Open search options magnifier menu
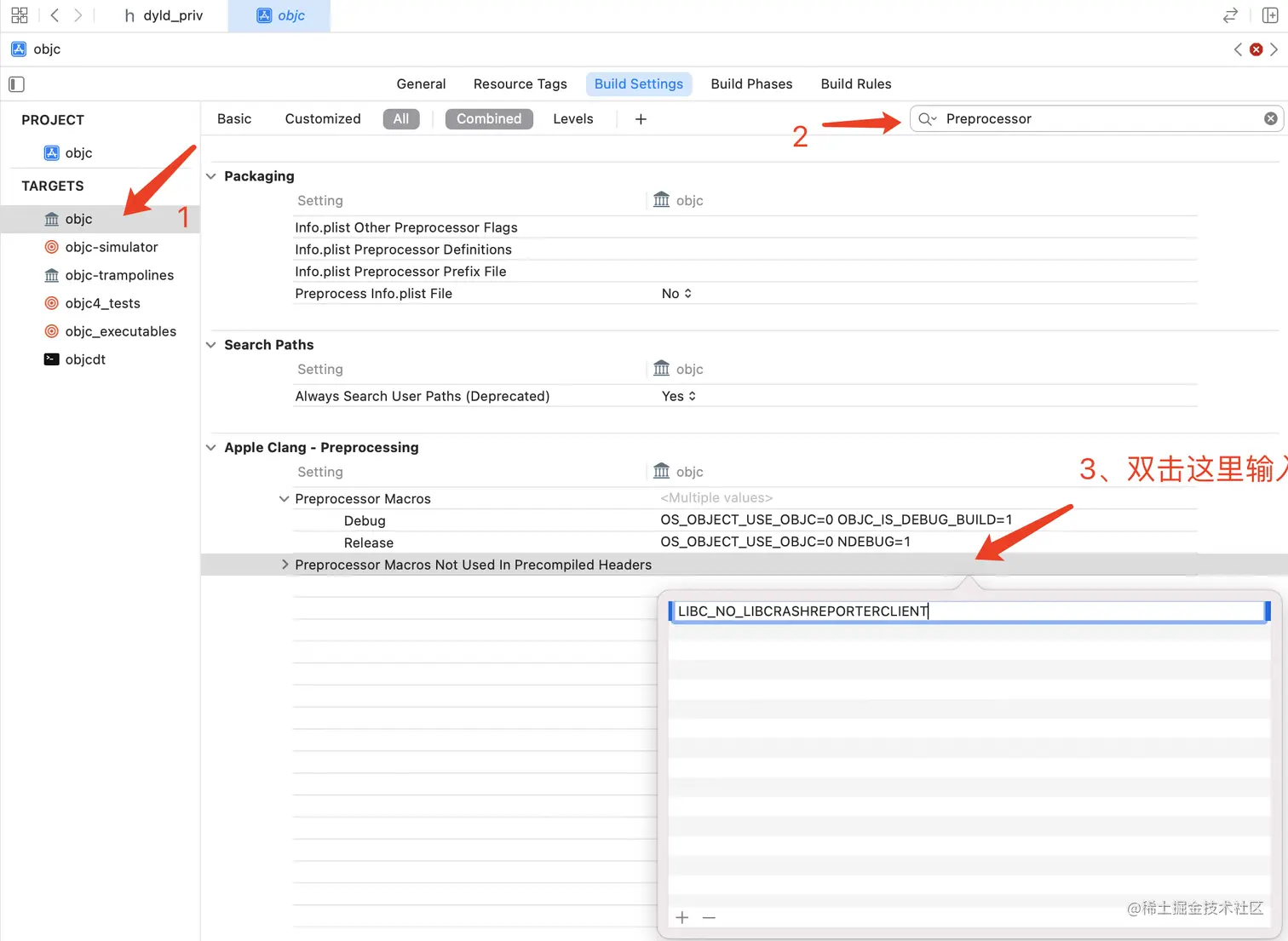The image size is (1288, 941). click(927, 119)
